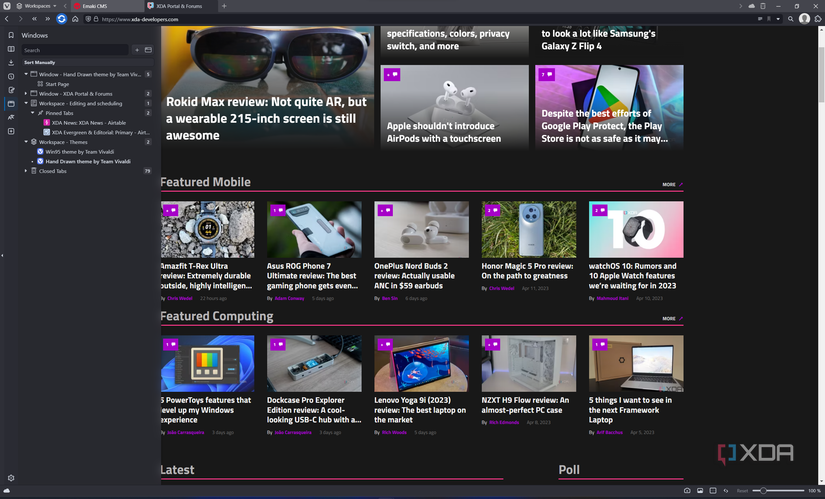Open the tracker blocker shield icon
The image size is (825, 499).
[88, 19]
